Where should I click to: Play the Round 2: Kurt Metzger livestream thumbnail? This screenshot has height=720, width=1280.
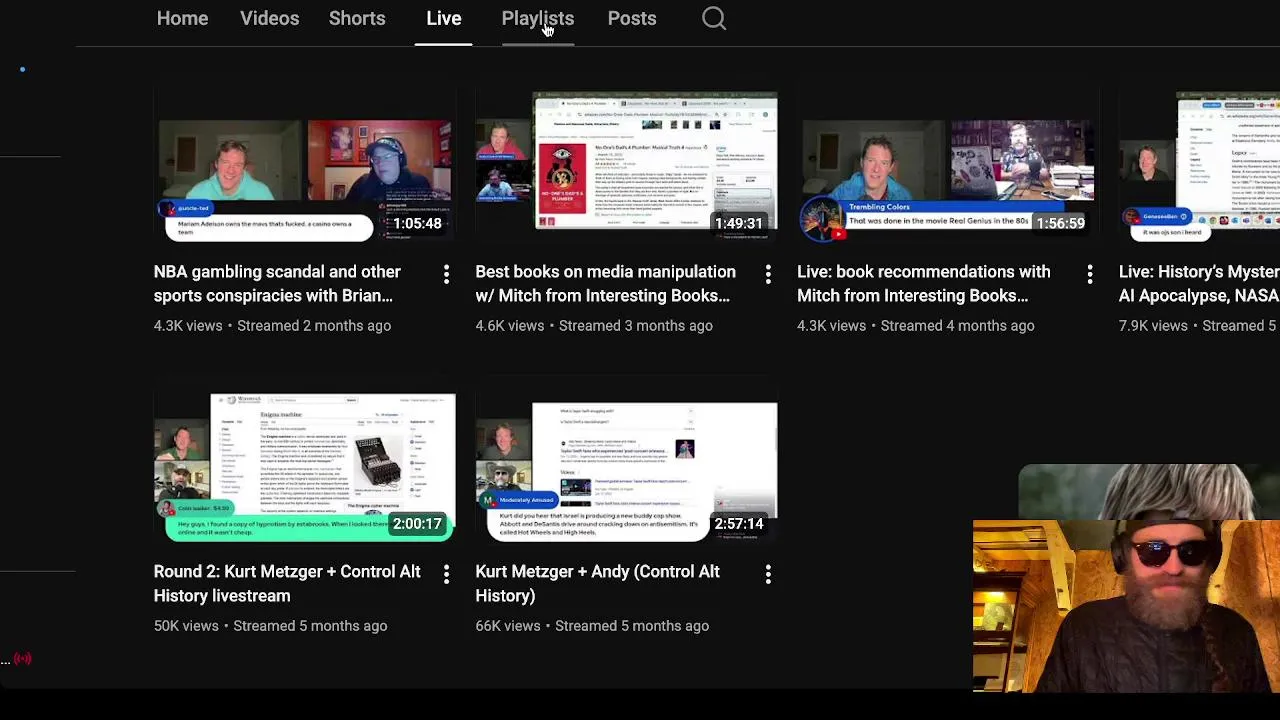pos(304,467)
